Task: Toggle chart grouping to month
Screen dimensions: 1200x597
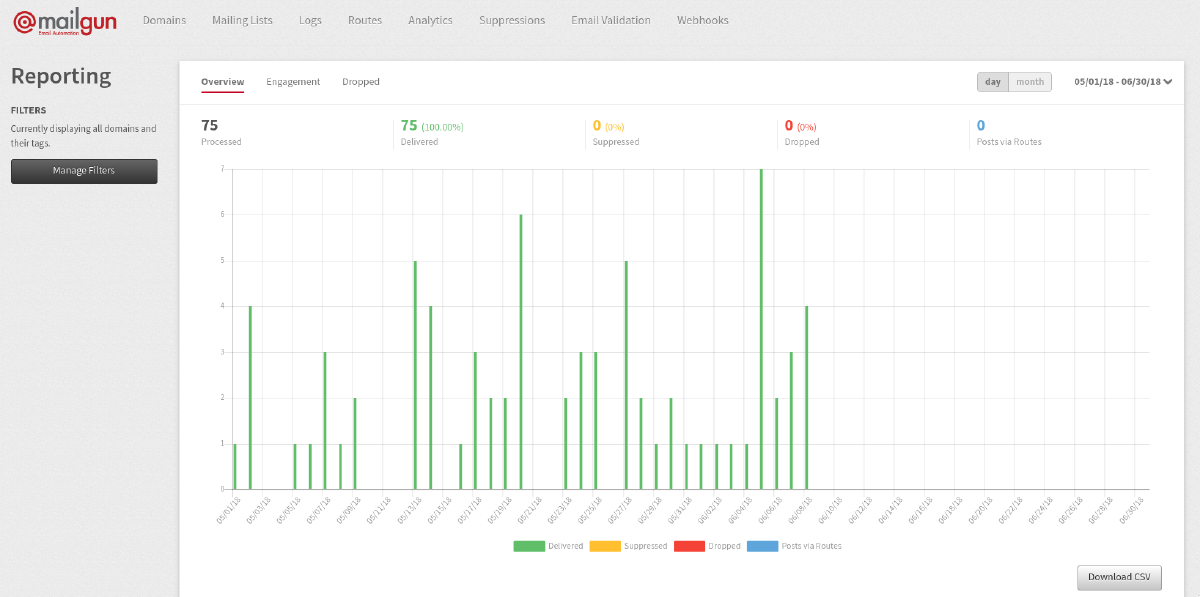Action: click(1030, 82)
